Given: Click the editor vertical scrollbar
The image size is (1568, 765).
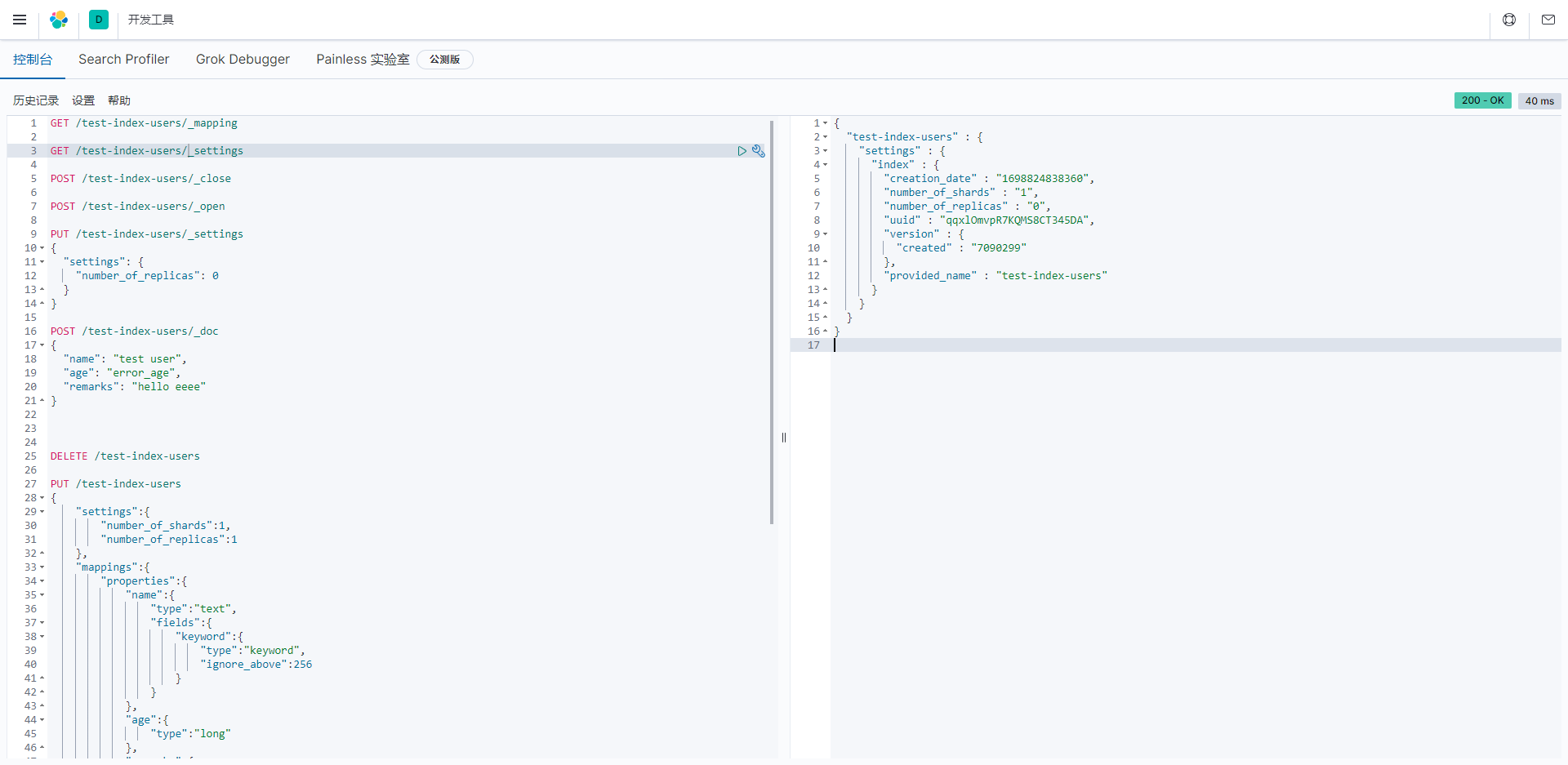Looking at the screenshot, I should click(x=772, y=322).
